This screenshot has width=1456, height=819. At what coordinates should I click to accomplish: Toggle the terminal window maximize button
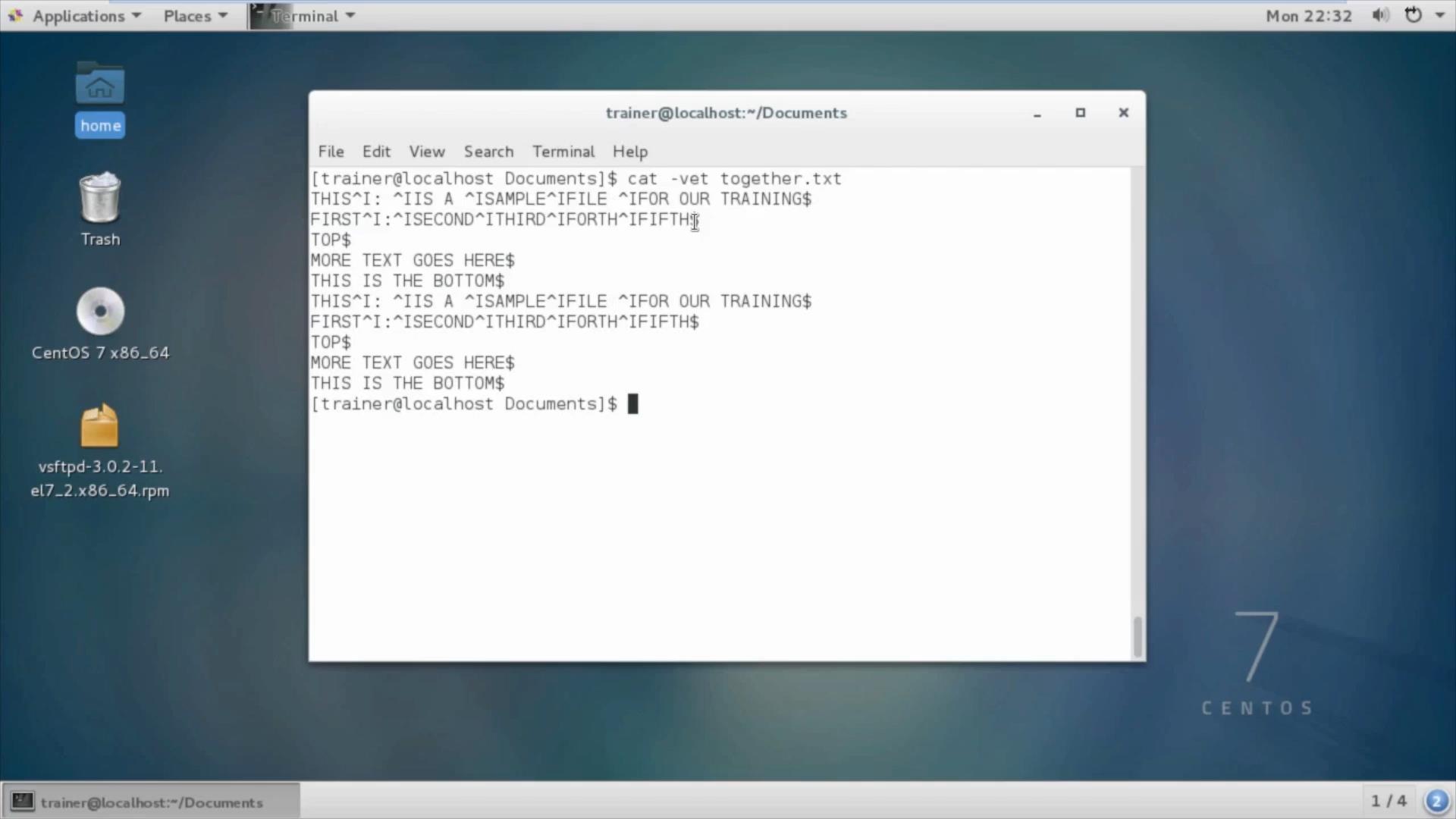pyautogui.click(x=1080, y=112)
